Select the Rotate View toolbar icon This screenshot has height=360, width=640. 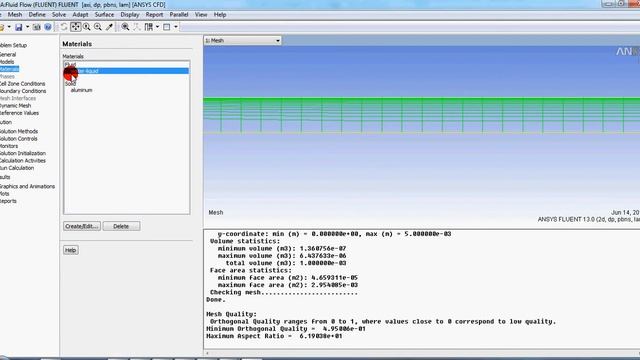tap(64, 27)
